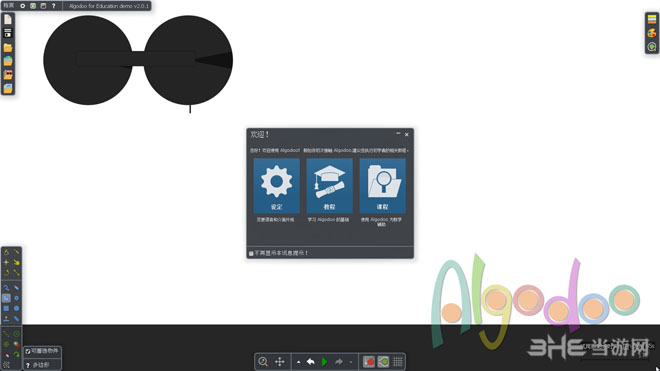Check the 不再显示本讯息提示 checkbox
Viewport: 660px width, 371px height.
tap(251, 253)
